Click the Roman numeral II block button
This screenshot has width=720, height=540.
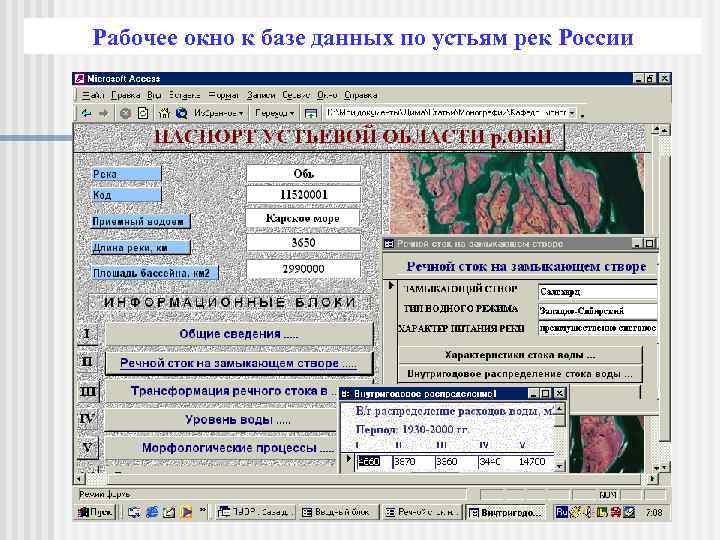click(x=87, y=362)
